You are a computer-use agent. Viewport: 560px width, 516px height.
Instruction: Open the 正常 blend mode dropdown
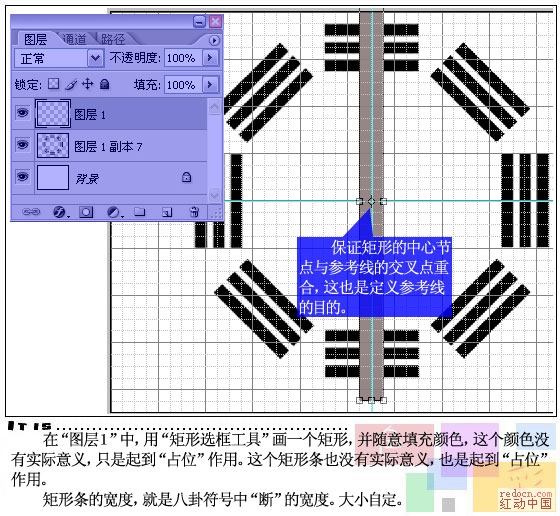pyautogui.click(x=95, y=58)
